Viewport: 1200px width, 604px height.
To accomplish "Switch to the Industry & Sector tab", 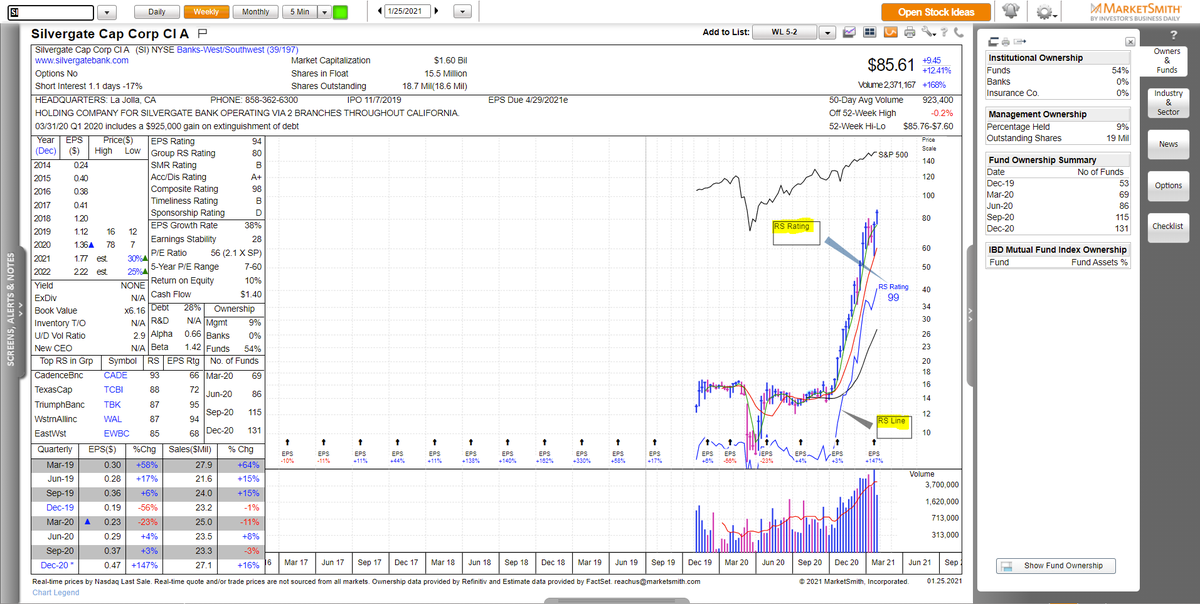I will point(1168,102).
